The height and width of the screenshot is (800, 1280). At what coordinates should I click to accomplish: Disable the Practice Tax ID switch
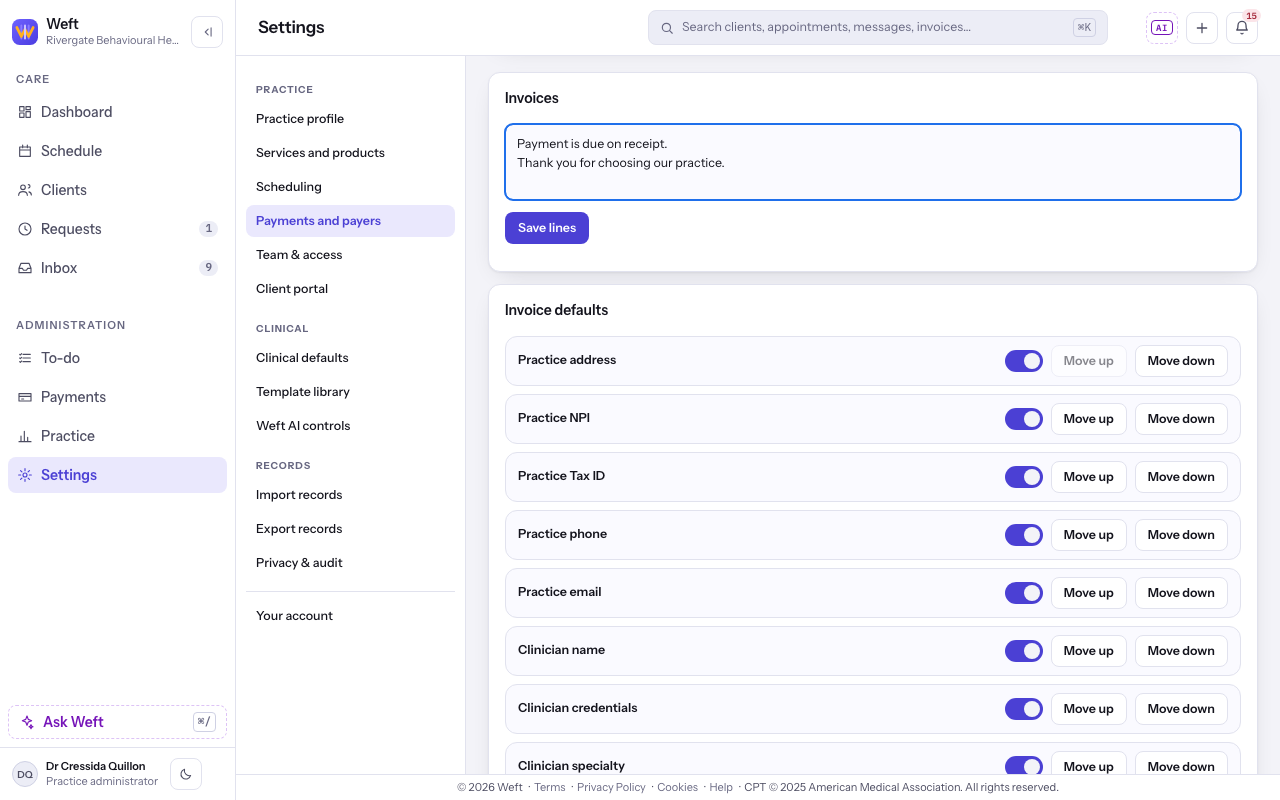click(1024, 477)
